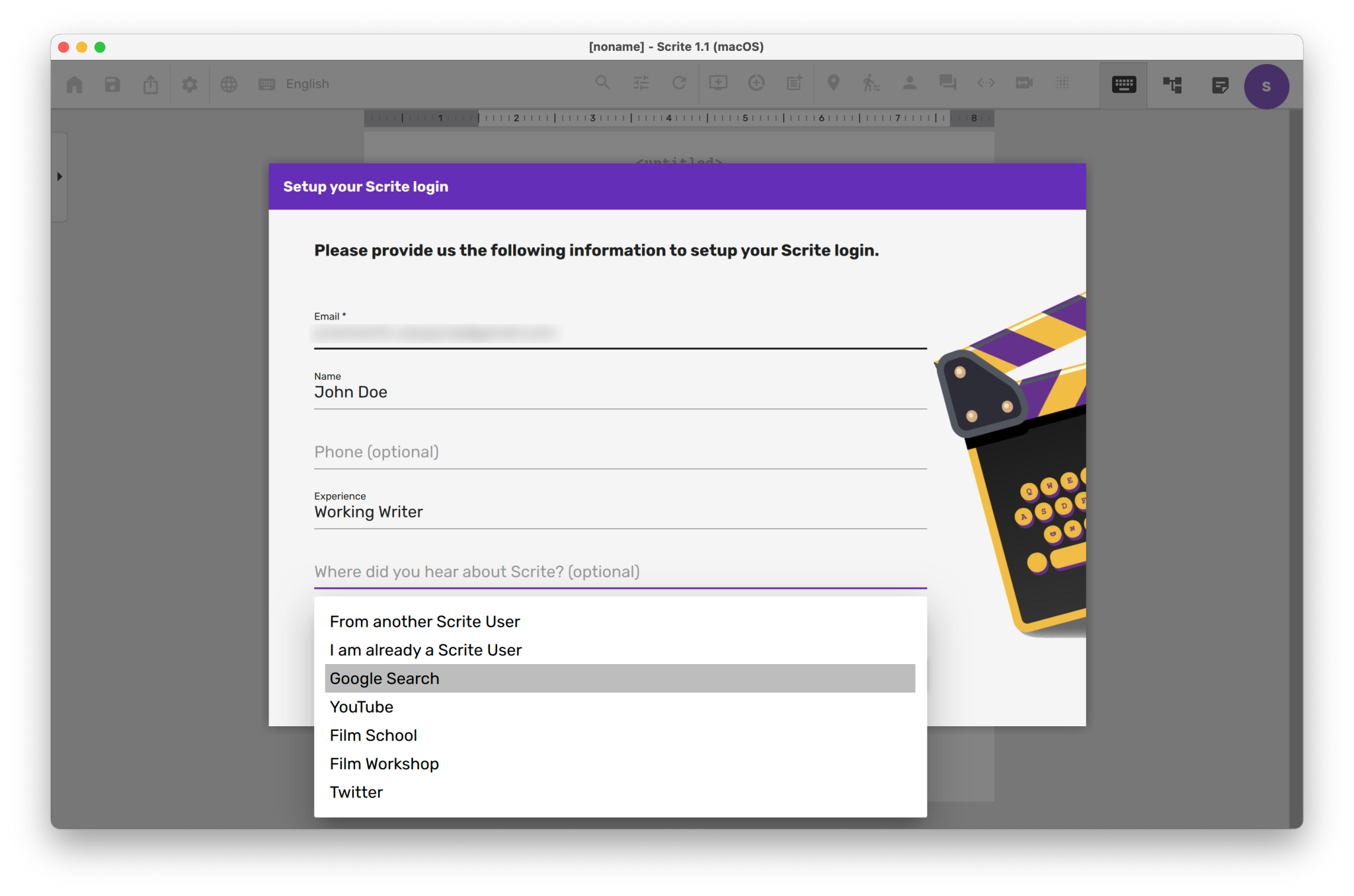Open the Notebook notes icon

1220,85
